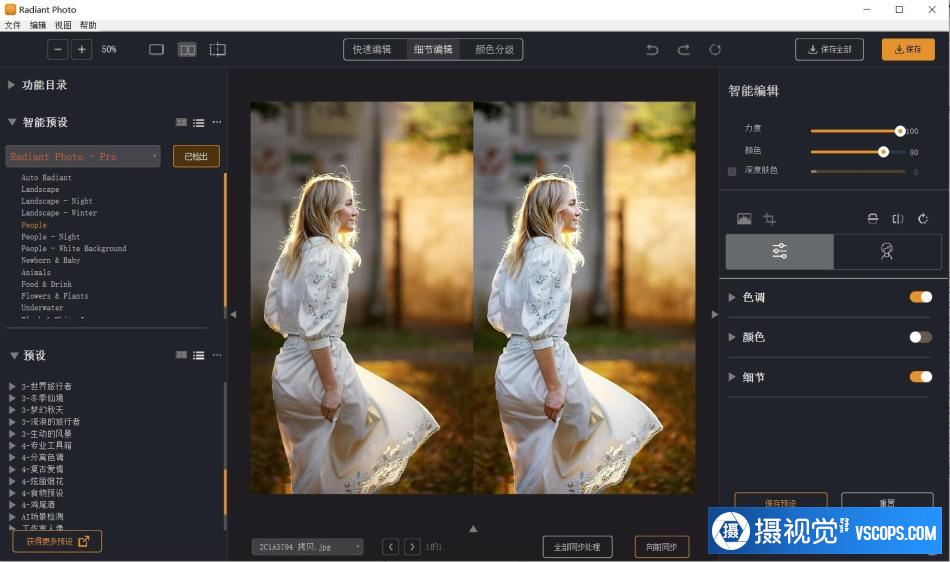Select the split before/after view icon

tap(218, 50)
